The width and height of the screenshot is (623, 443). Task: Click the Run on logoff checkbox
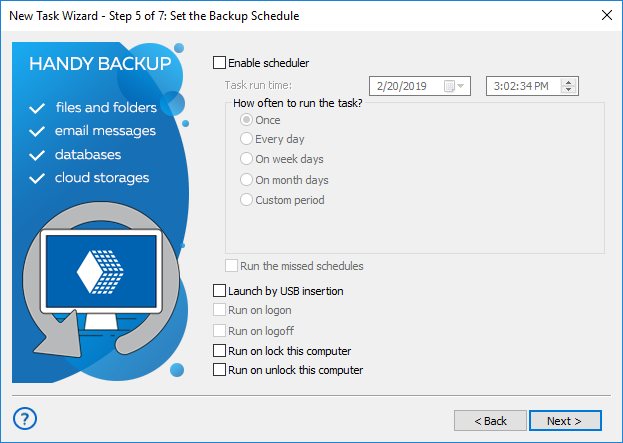pyautogui.click(x=220, y=331)
